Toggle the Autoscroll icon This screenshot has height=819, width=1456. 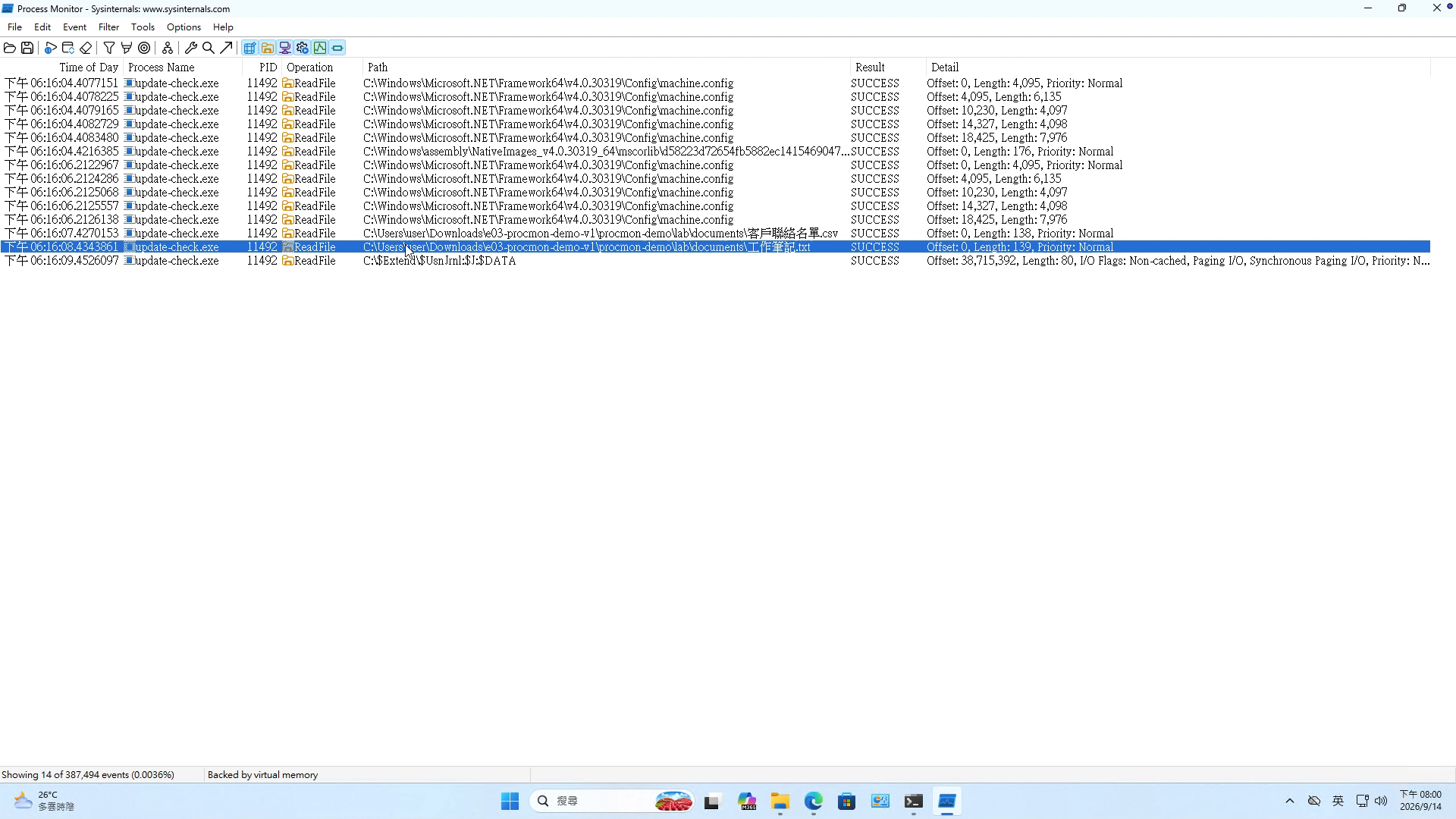click(68, 48)
